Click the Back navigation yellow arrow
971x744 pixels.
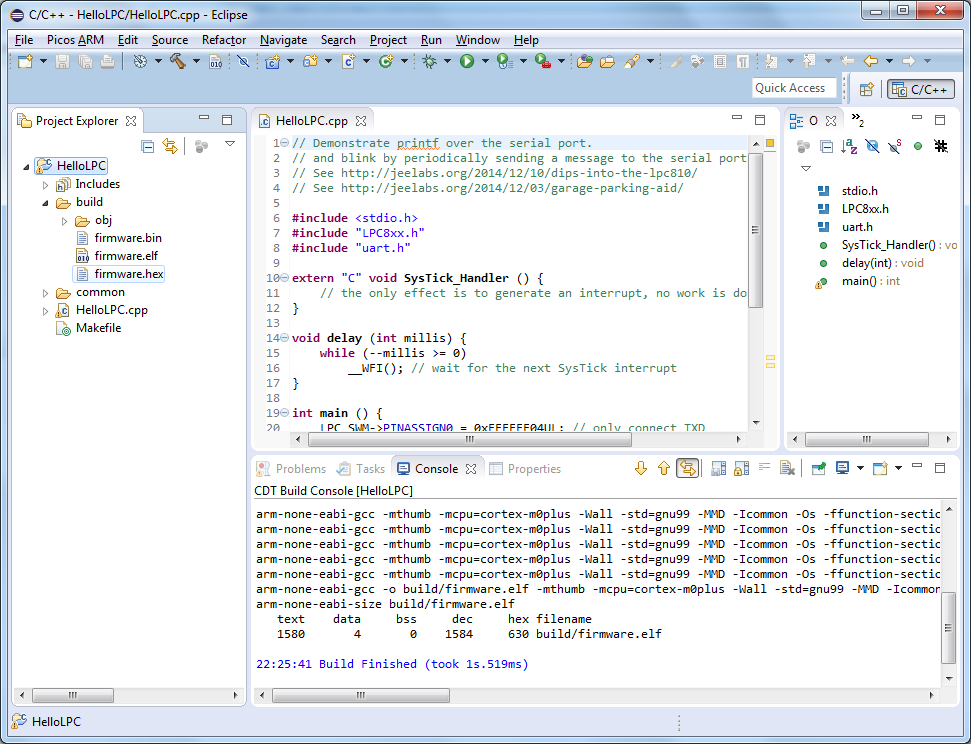871,61
